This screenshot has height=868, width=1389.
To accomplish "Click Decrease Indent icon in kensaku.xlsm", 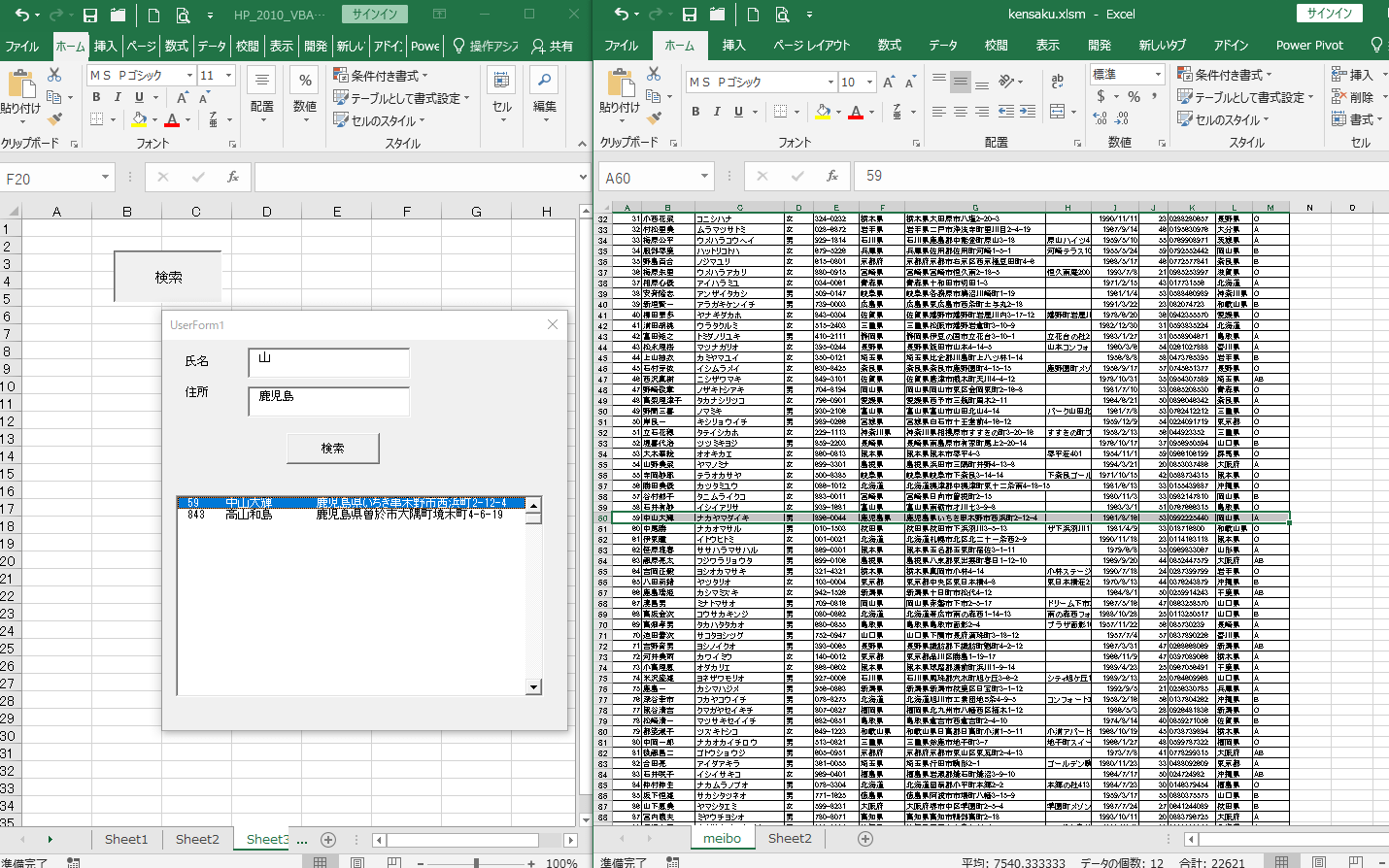I will click(1005, 113).
